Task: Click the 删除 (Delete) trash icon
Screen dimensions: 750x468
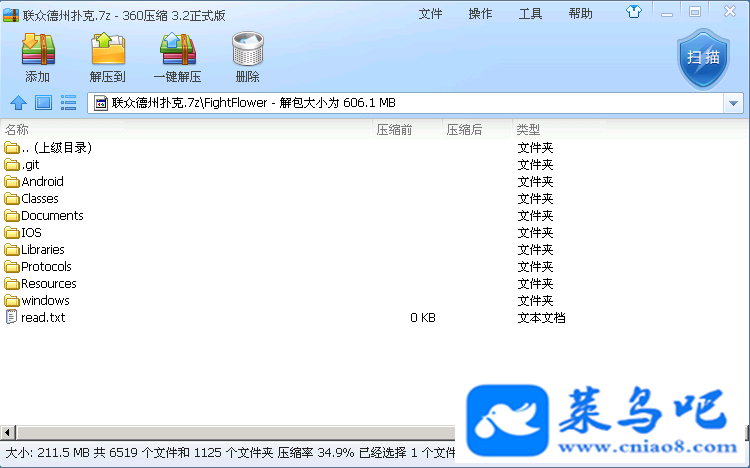Action: tap(248, 49)
